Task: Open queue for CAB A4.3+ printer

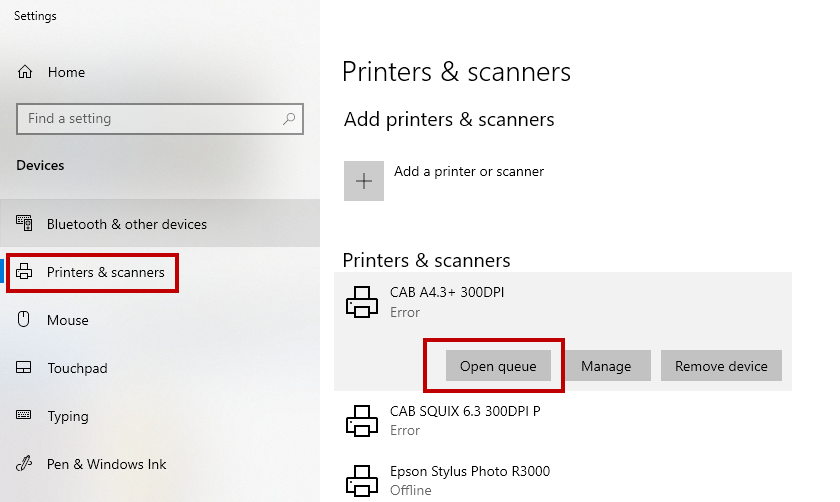Action: [497, 366]
